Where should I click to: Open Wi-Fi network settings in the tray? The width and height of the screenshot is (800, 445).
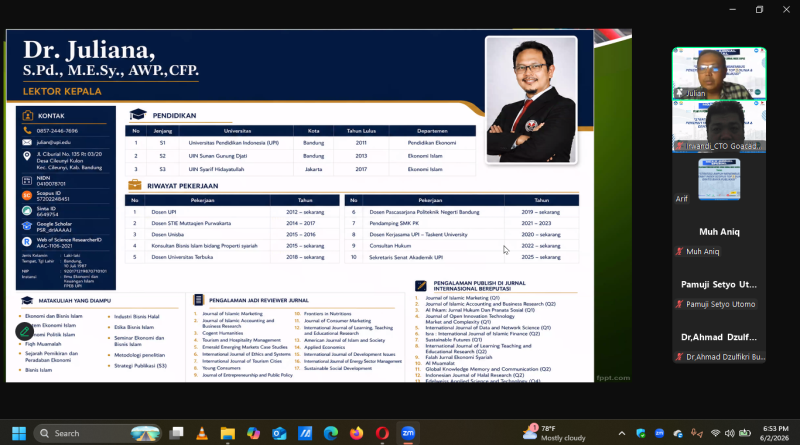[715, 433]
